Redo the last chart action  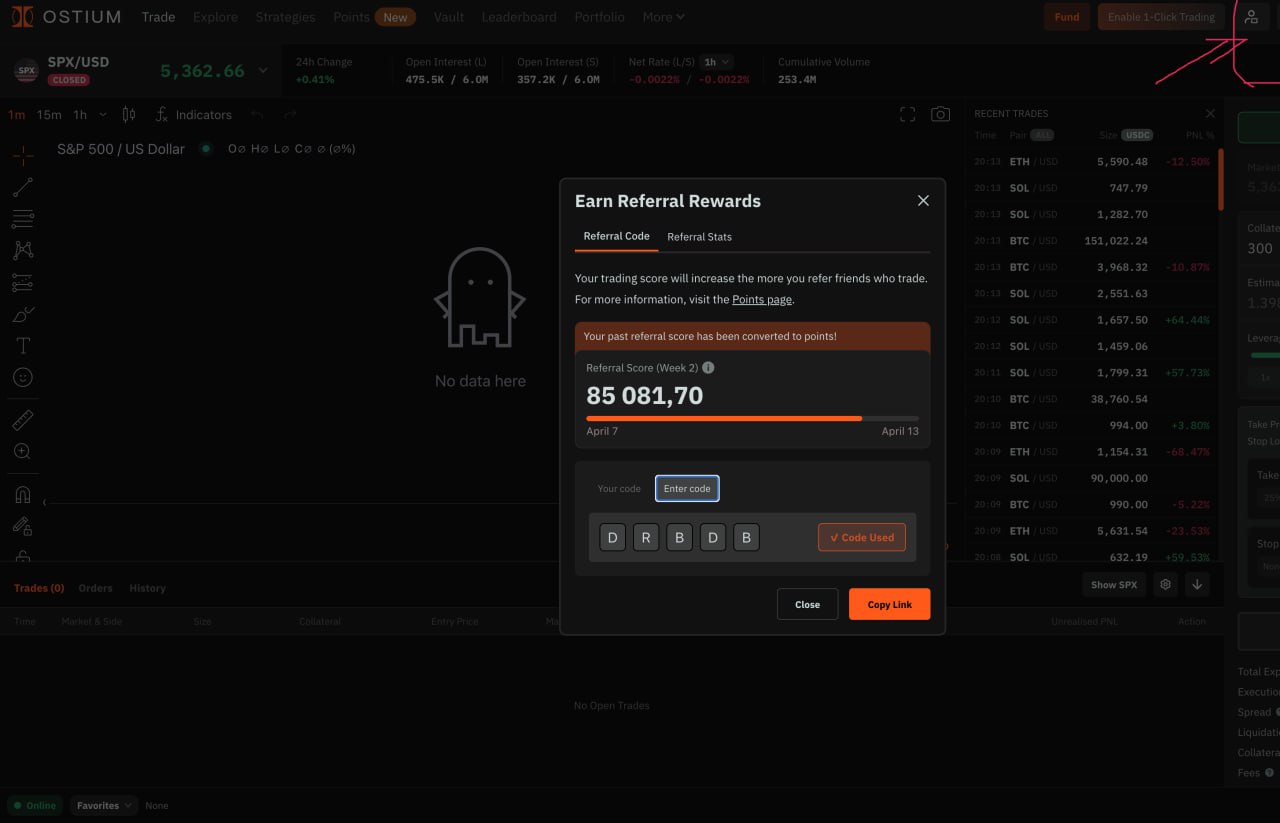click(x=290, y=115)
